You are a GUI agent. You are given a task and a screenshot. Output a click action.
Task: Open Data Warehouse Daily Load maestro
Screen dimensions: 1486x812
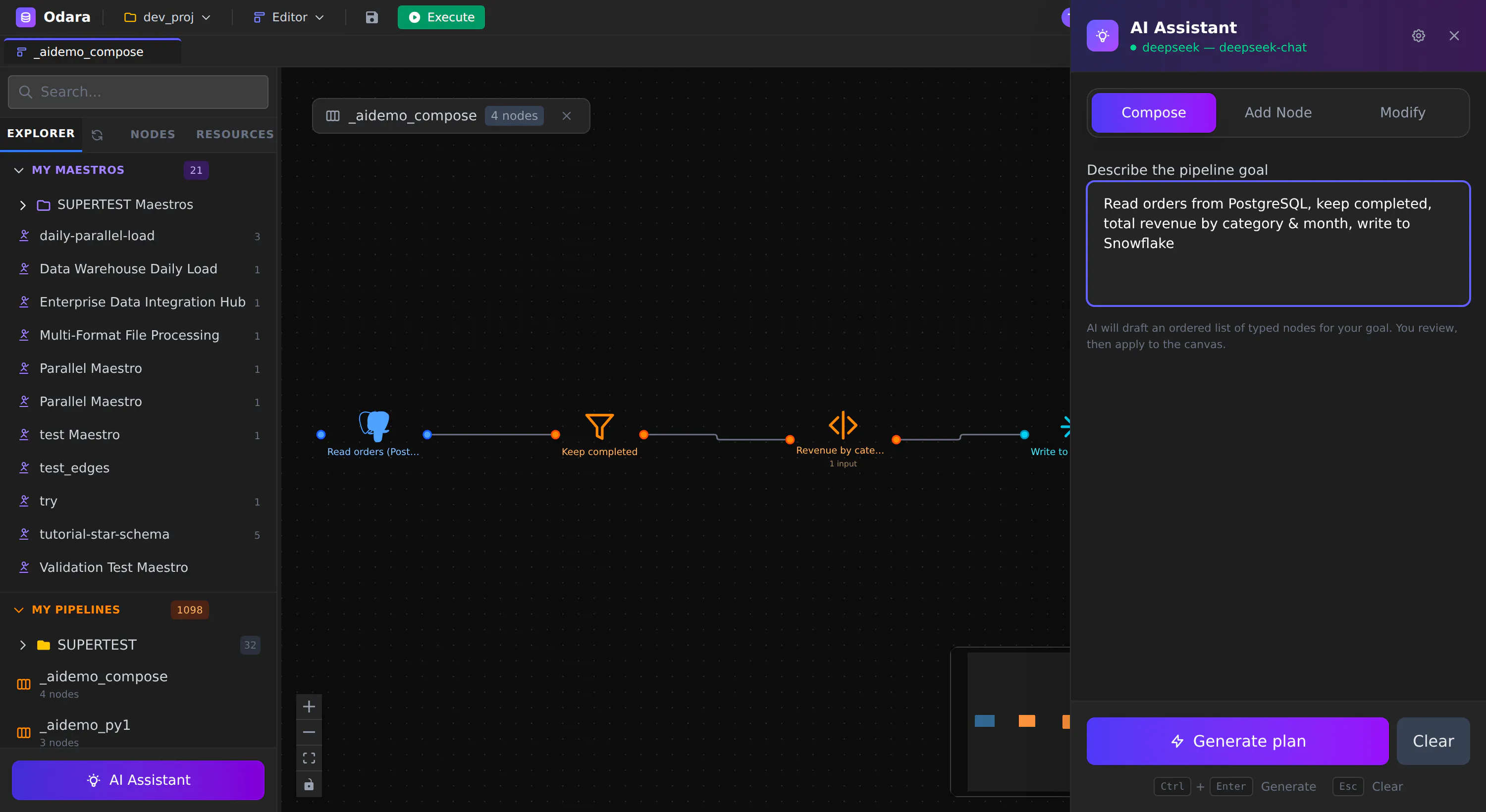tap(139, 269)
